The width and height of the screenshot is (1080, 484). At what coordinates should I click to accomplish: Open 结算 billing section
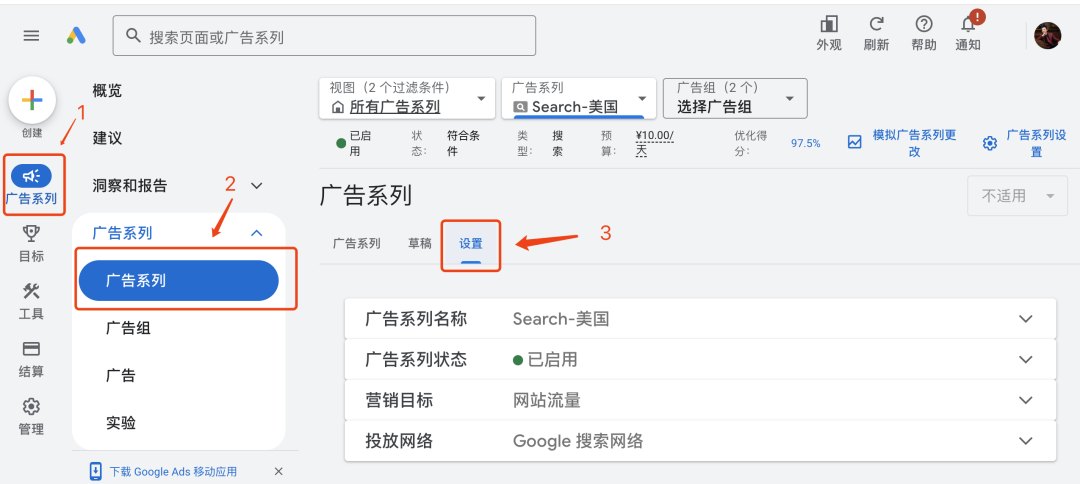32,359
